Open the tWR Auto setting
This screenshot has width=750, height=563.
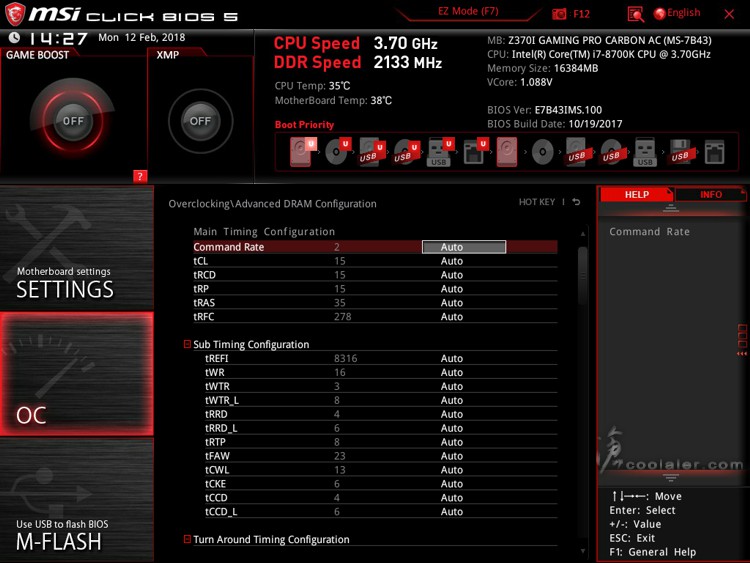[452, 372]
